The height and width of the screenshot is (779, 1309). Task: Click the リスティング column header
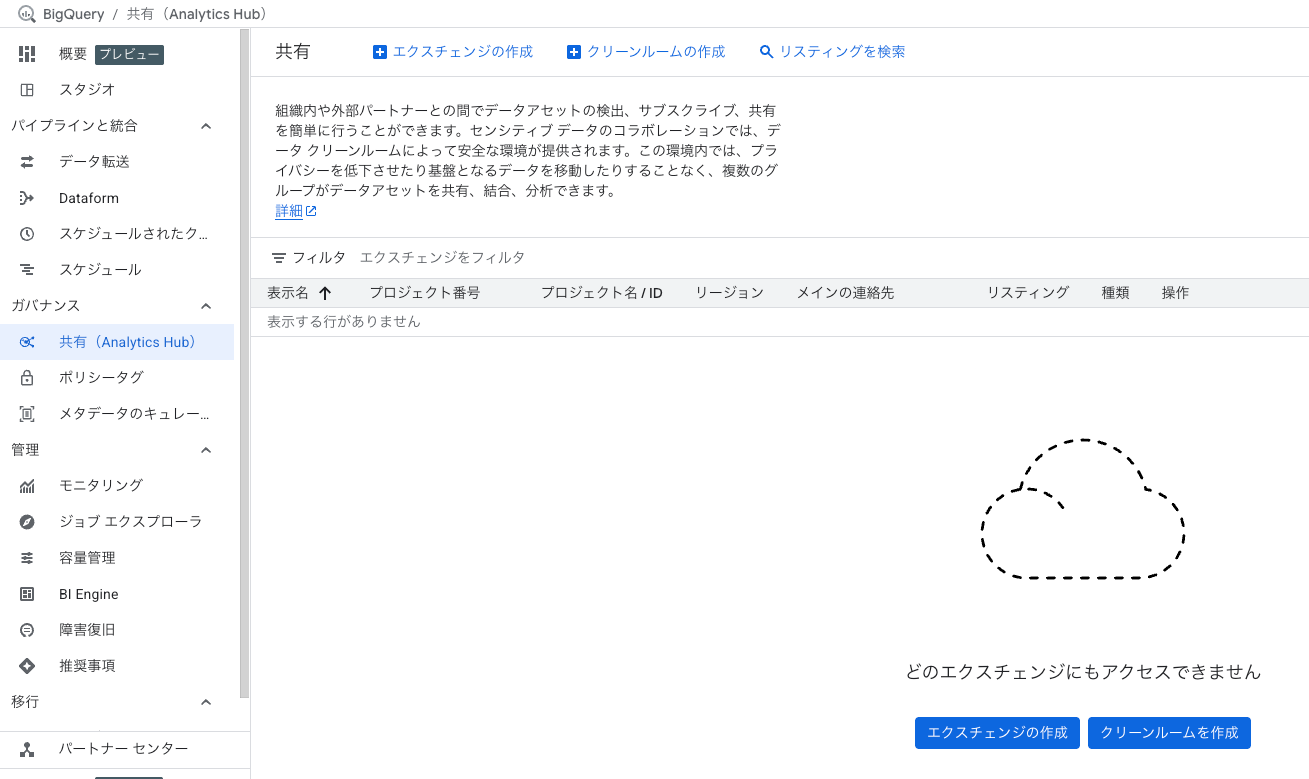tap(1028, 293)
